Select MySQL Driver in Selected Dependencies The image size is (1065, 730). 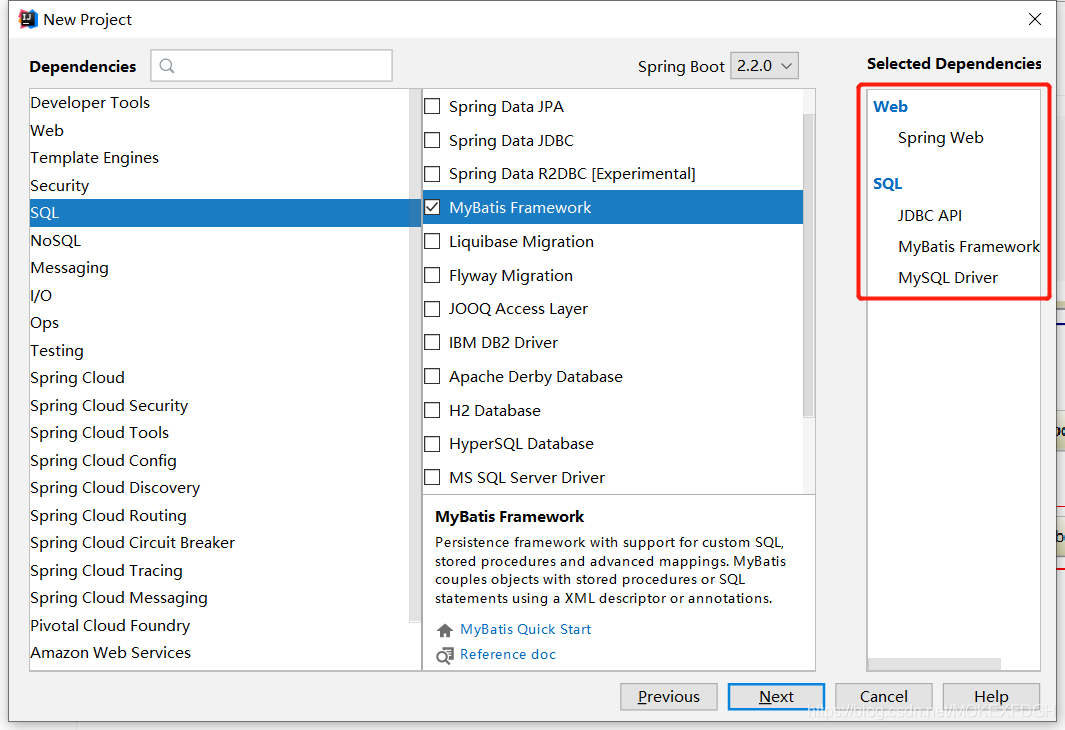(x=947, y=278)
